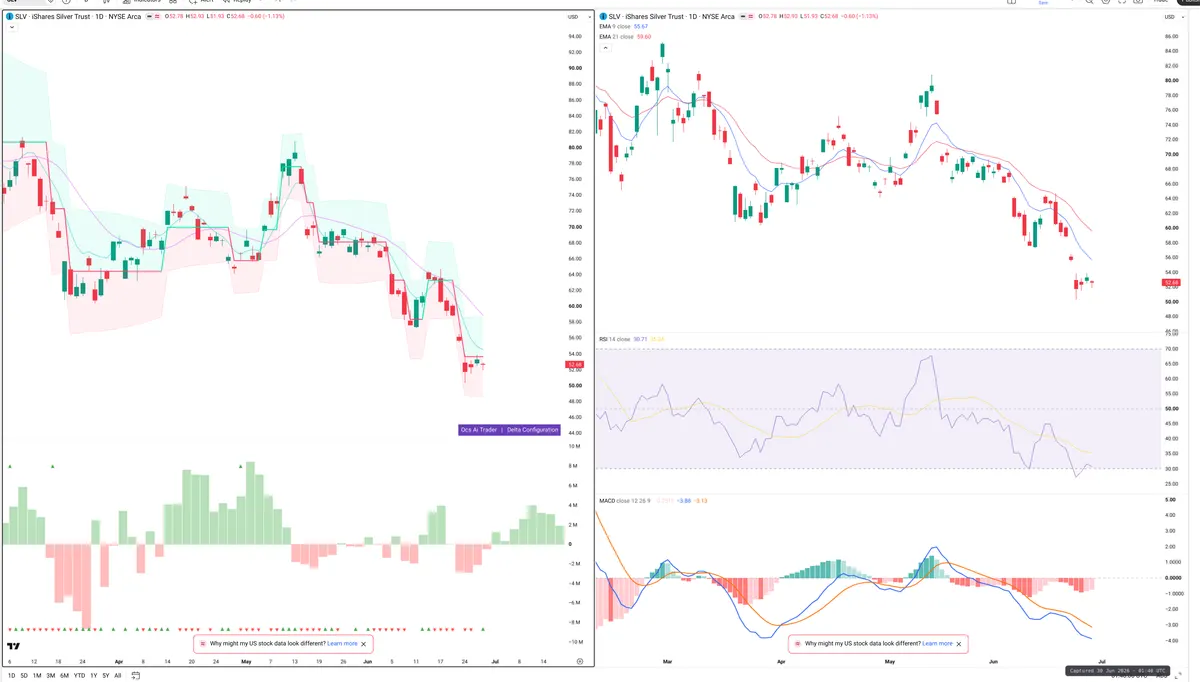Open the go-to-date calendar icon
Image resolution: width=1200 pixels, height=682 pixels.
134,676
